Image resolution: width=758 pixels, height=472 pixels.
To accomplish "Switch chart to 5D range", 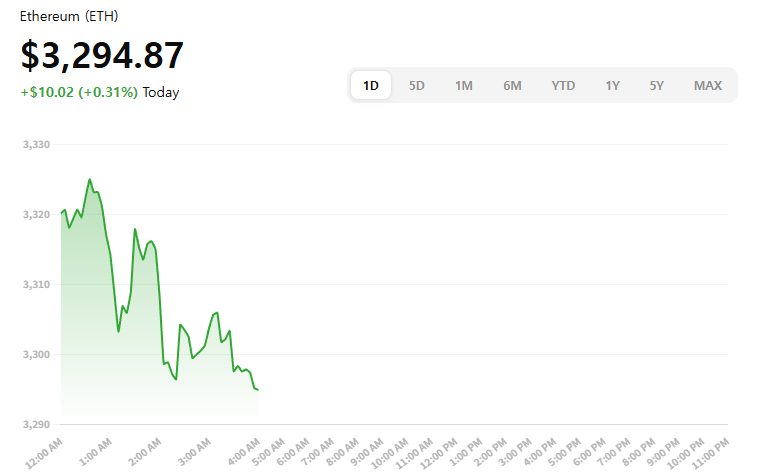I will [x=417, y=85].
